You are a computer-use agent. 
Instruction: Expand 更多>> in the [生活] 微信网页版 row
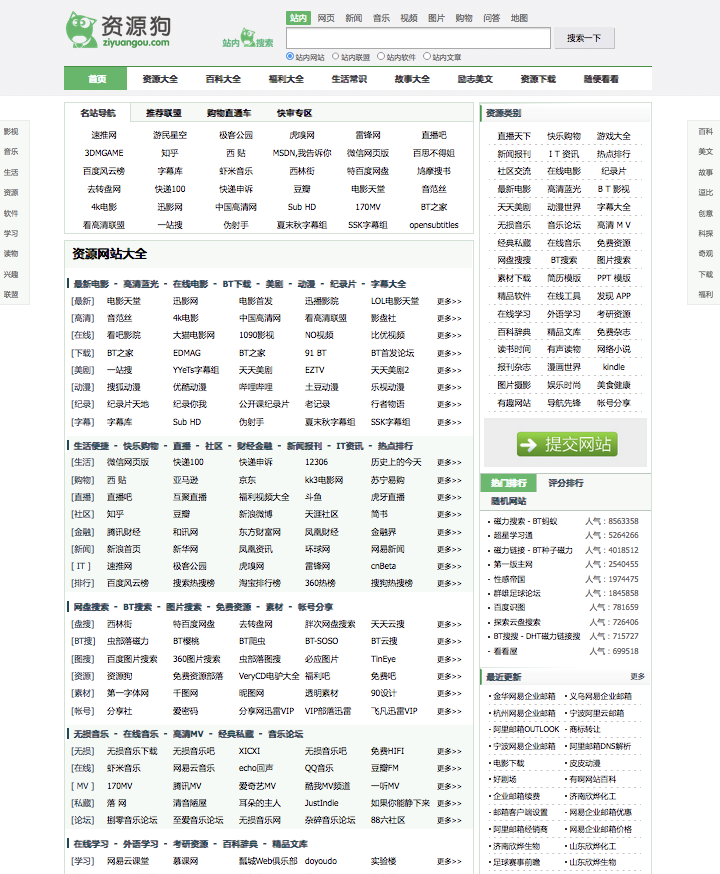point(449,462)
